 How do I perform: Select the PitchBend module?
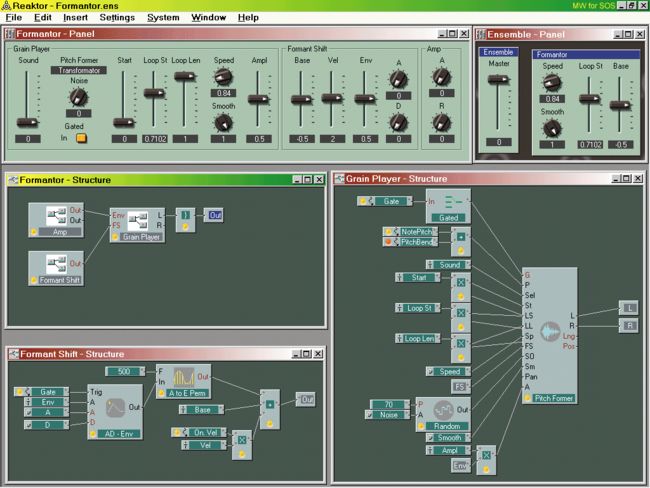(410, 242)
